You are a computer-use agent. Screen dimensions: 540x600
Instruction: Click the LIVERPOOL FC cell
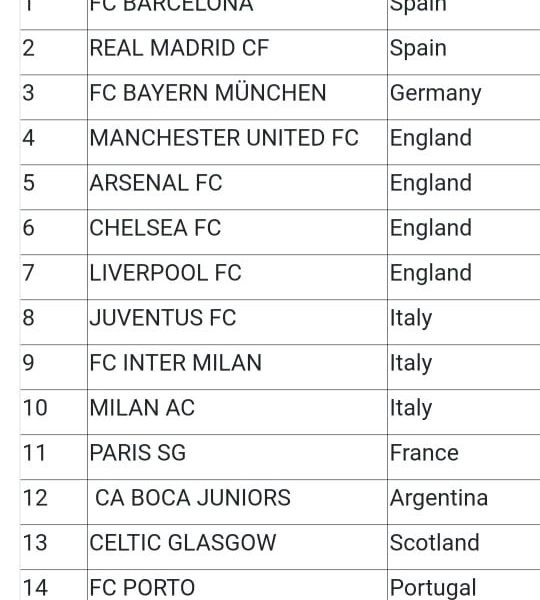(x=237, y=277)
